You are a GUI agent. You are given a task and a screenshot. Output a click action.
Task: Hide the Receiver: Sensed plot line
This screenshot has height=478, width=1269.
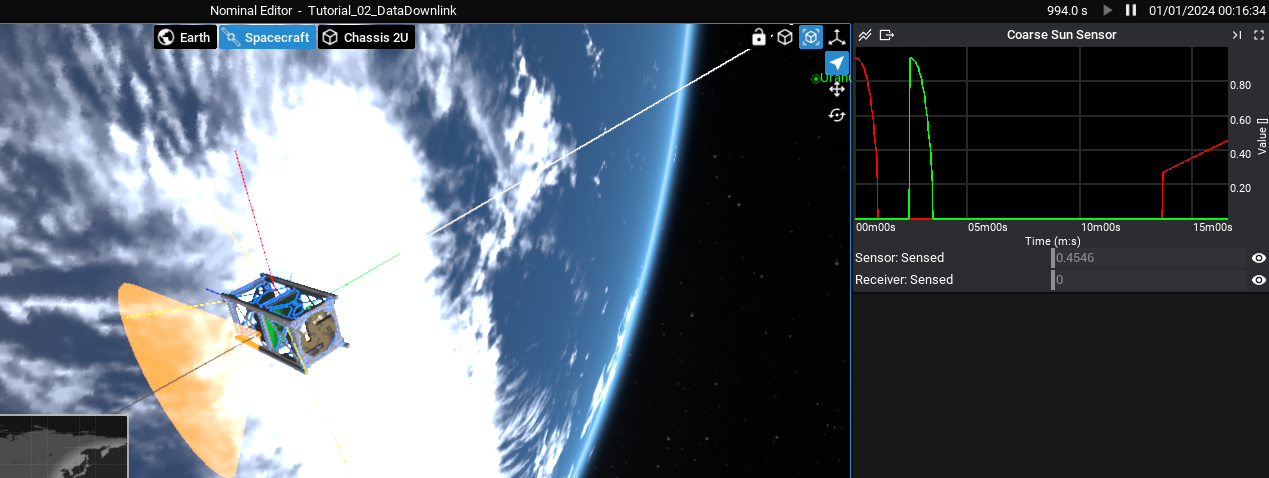tap(1259, 280)
